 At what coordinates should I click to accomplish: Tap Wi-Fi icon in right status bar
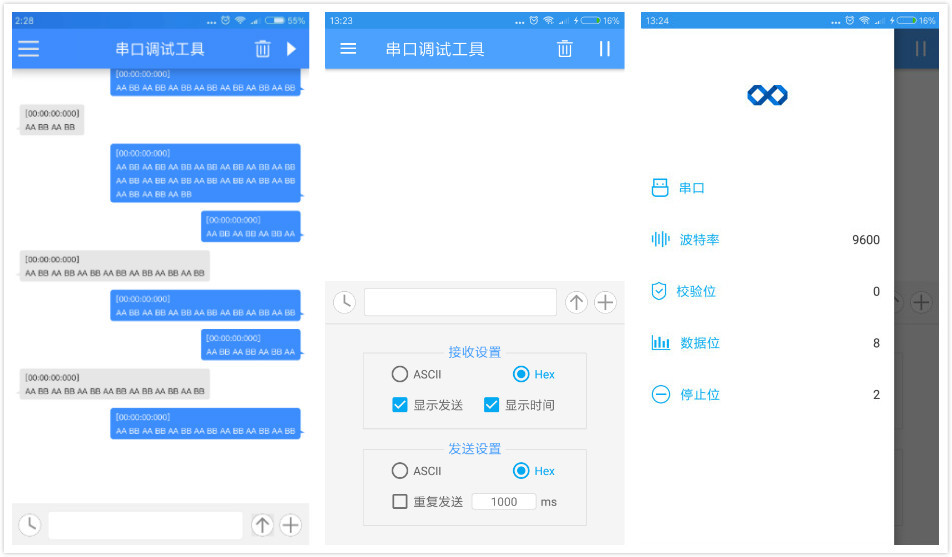[864, 20]
